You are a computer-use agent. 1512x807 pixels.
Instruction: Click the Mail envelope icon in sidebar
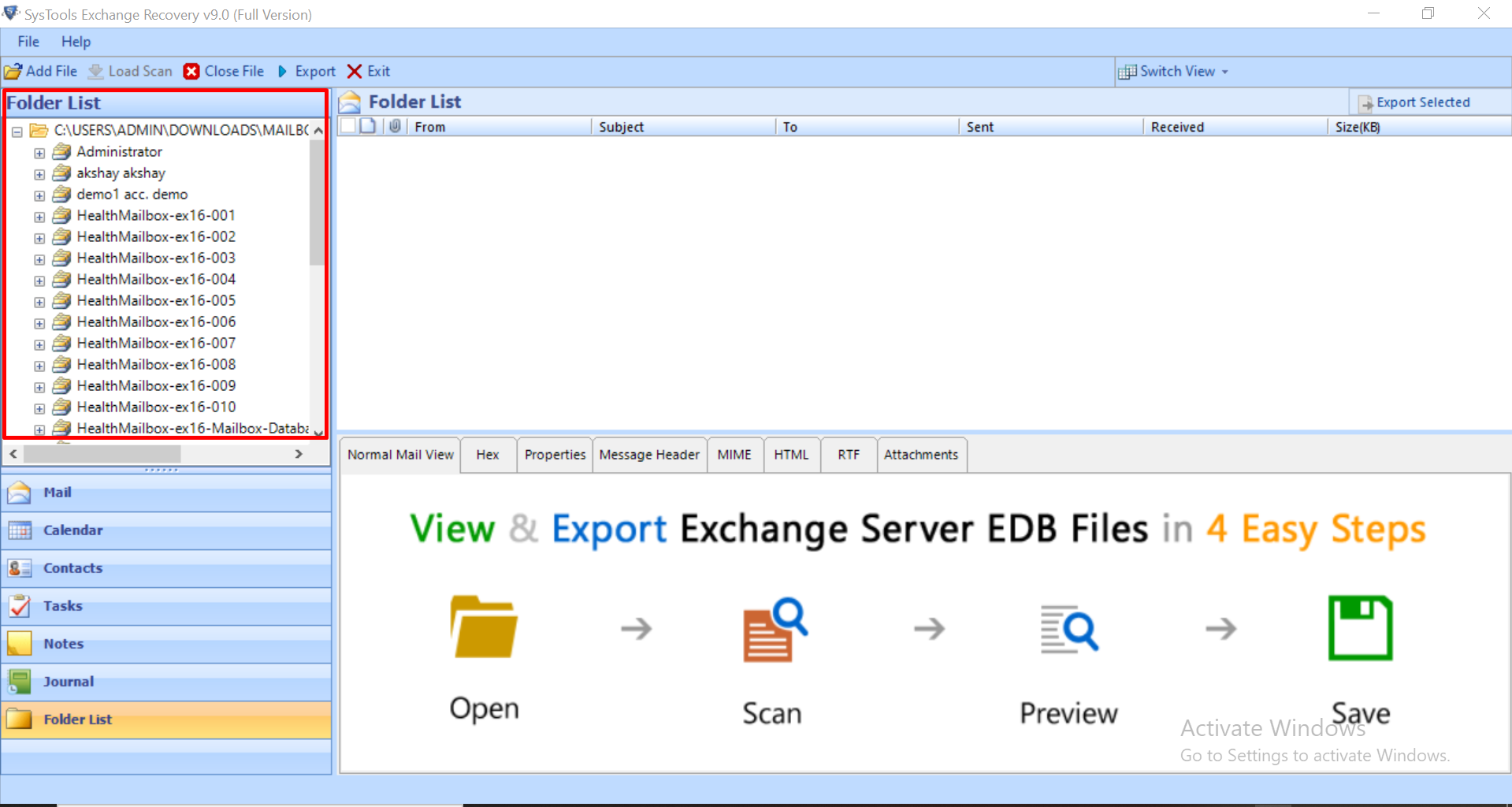point(20,493)
